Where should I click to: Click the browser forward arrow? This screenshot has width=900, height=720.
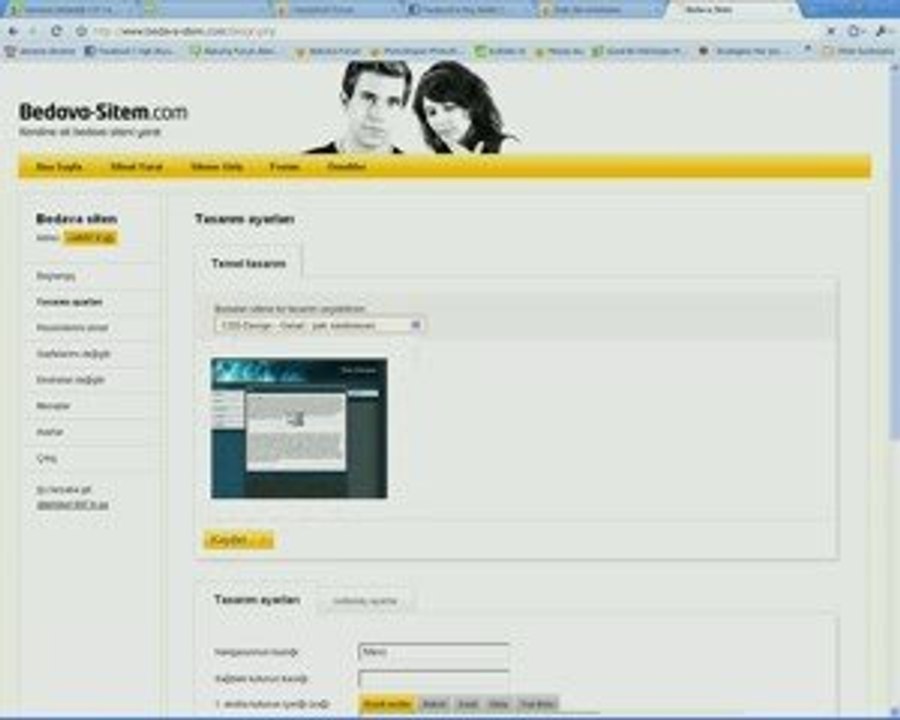[x=33, y=31]
